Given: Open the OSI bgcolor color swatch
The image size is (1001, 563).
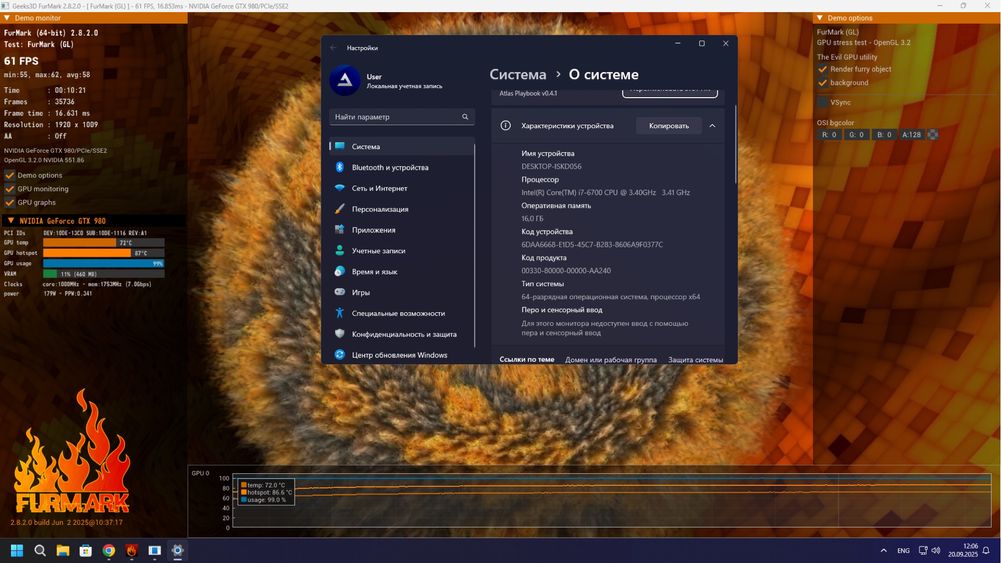Looking at the screenshot, I should pyautogui.click(x=933, y=135).
